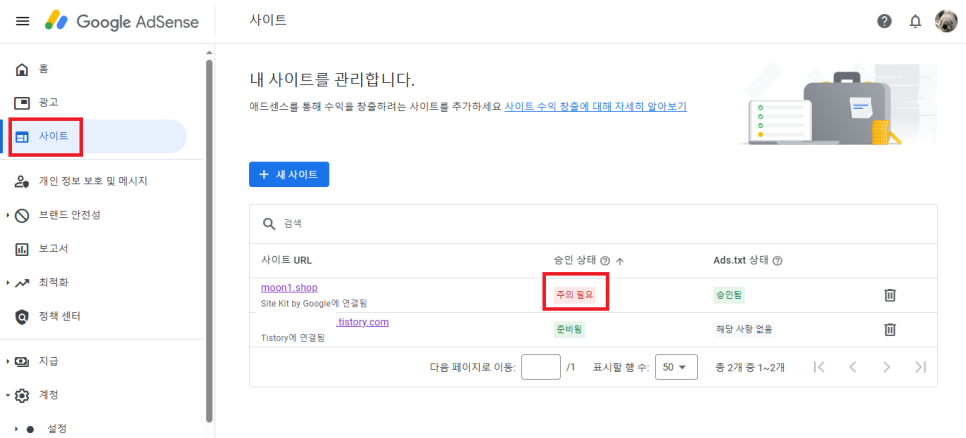This screenshot has height=438, width=966.
Task: Open the hamburger main menu
Action: (x=22, y=22)
